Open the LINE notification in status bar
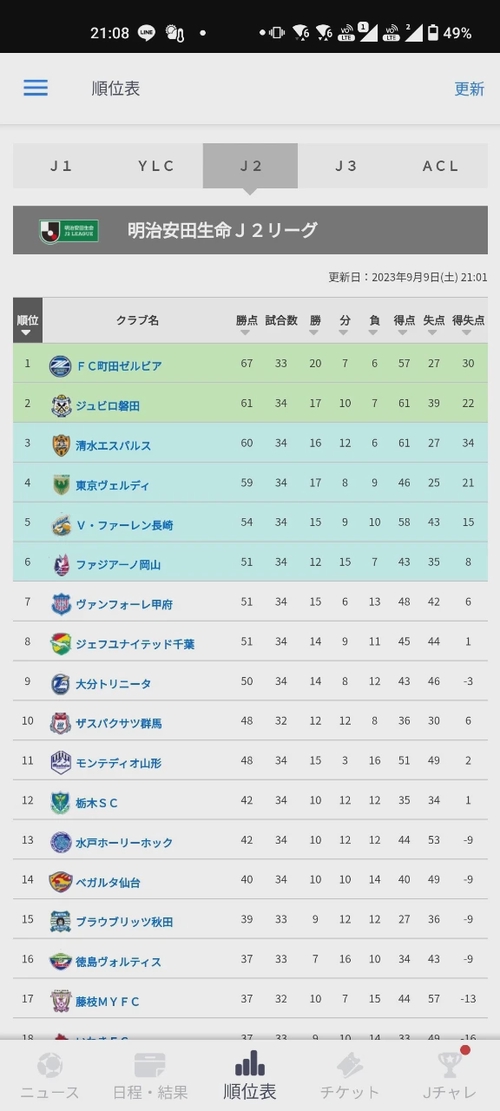Screen dimensions: 500x1111 pos(147,33)
